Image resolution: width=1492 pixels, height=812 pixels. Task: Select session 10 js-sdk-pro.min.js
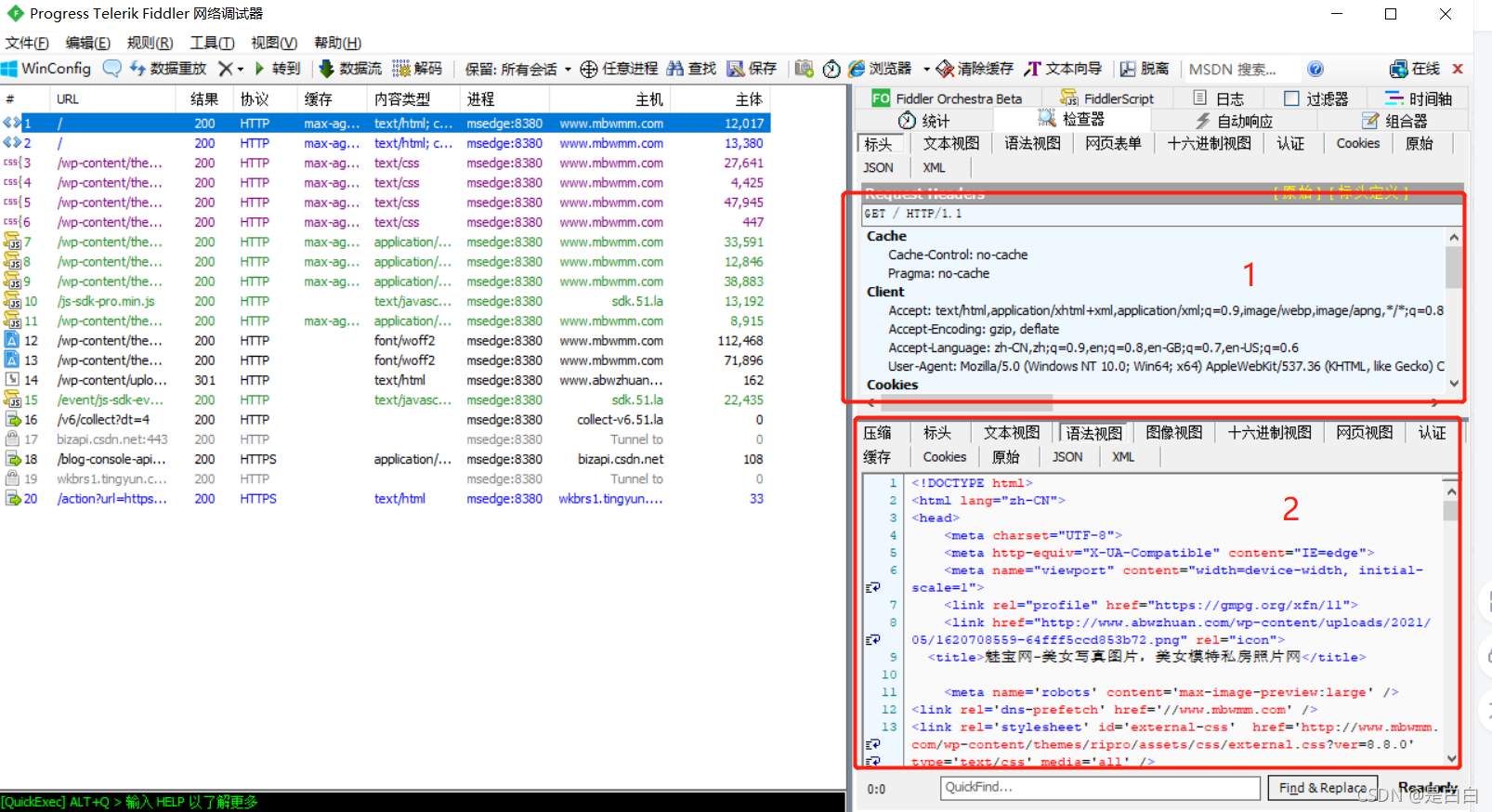tap(386, 302)
